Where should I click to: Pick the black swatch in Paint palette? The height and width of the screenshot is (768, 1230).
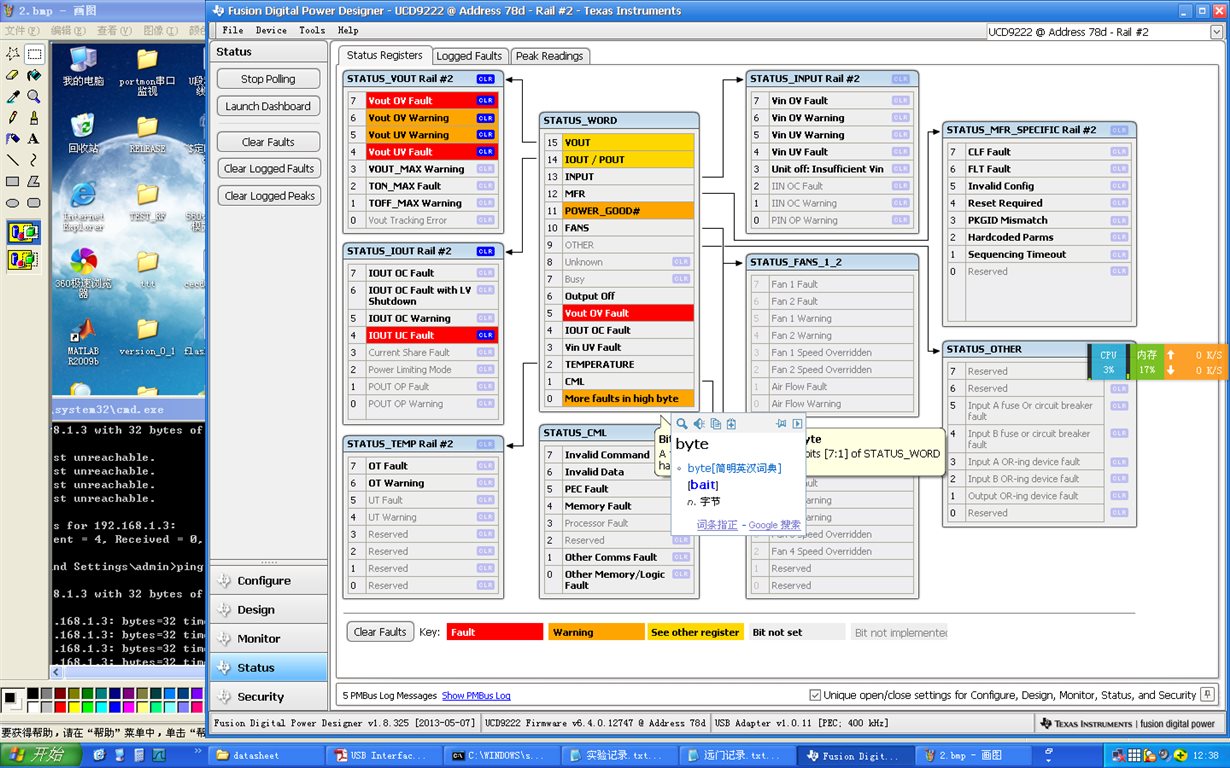pyautogui.click(x=34, y=692)
